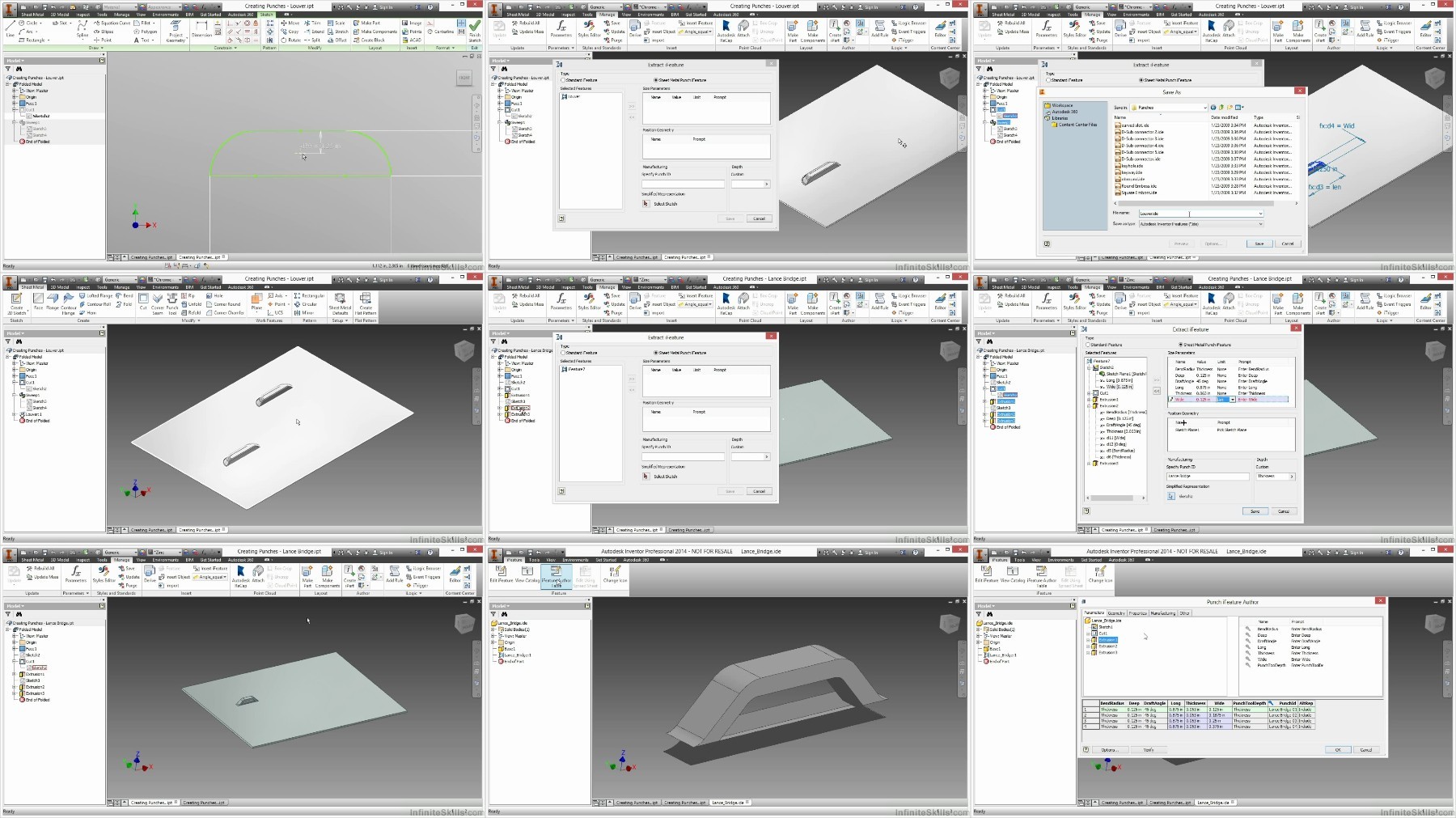Click the binoculars find icon in sketch window browser

point(19,69)
